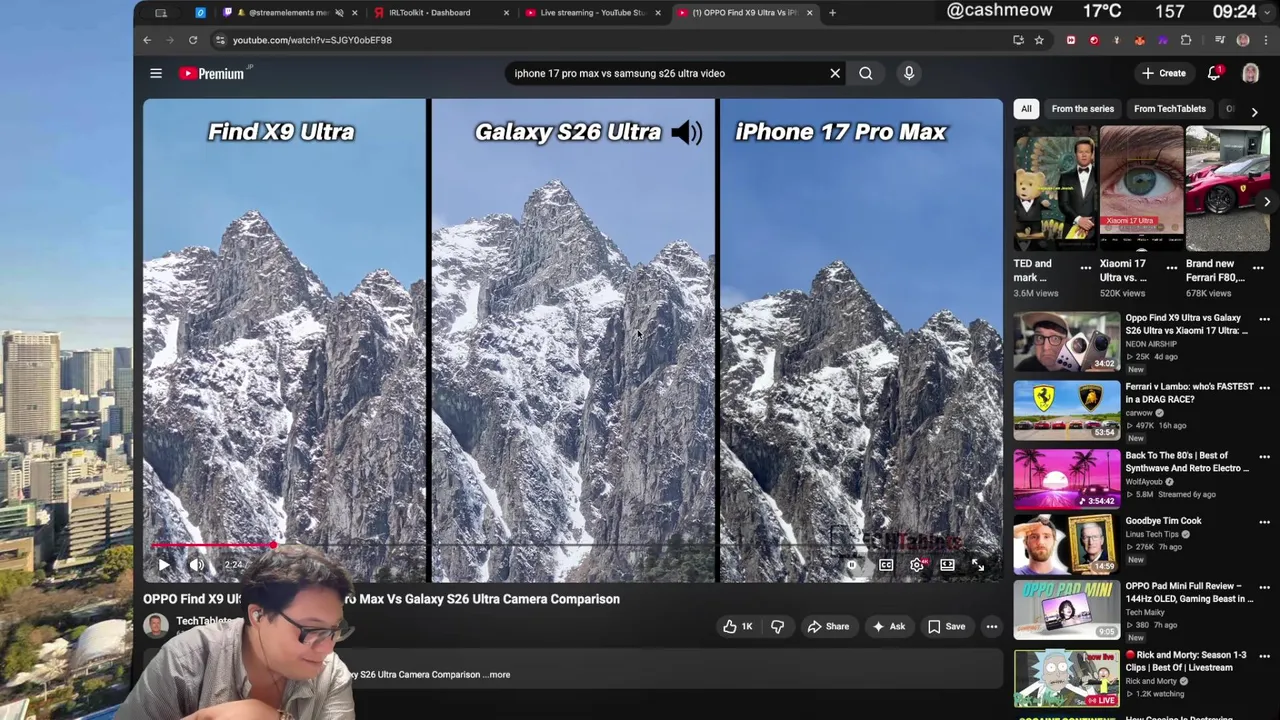
Task: Open the YouTube hamburger guide menu
Action: (x=156, y=73)
